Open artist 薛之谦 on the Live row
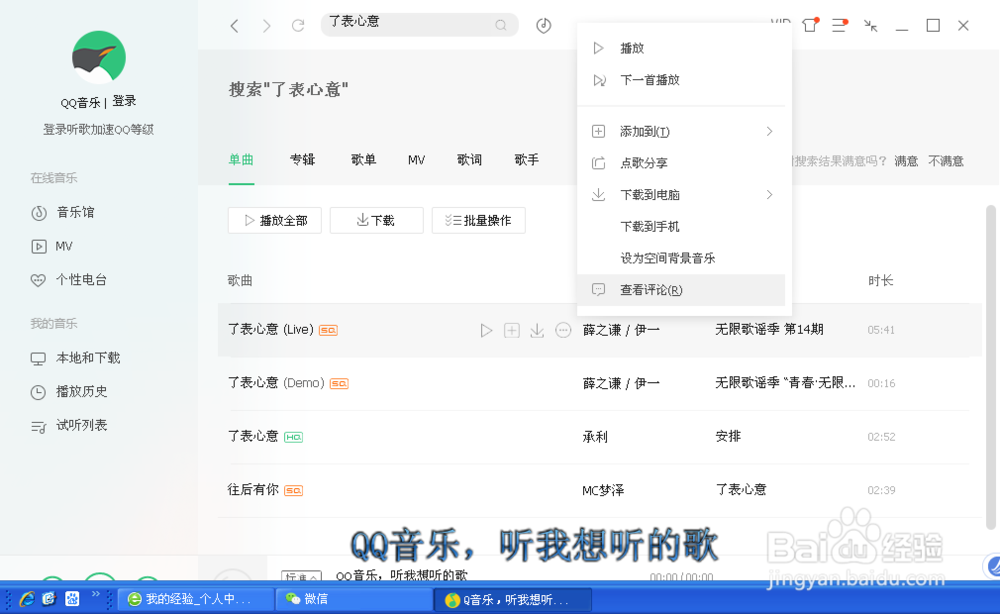Image resolution: width=1000 pixels, height=614 pixels. [x=601, y=330]
